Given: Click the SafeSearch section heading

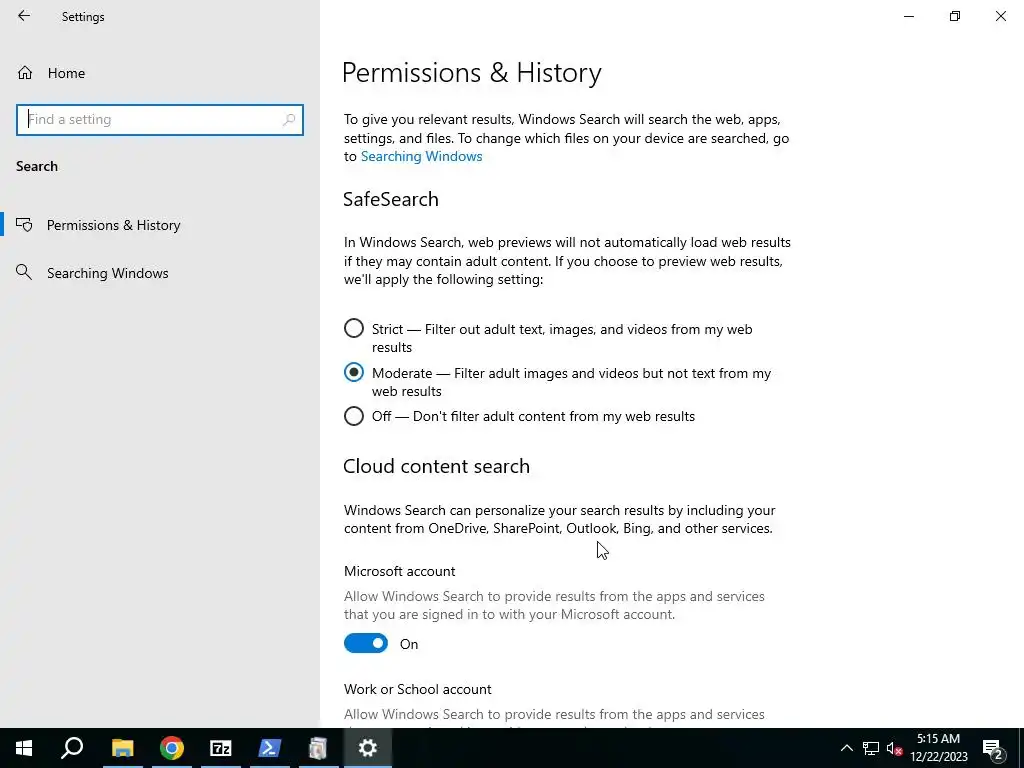Looking at the screenshot, I should (391, 199).
